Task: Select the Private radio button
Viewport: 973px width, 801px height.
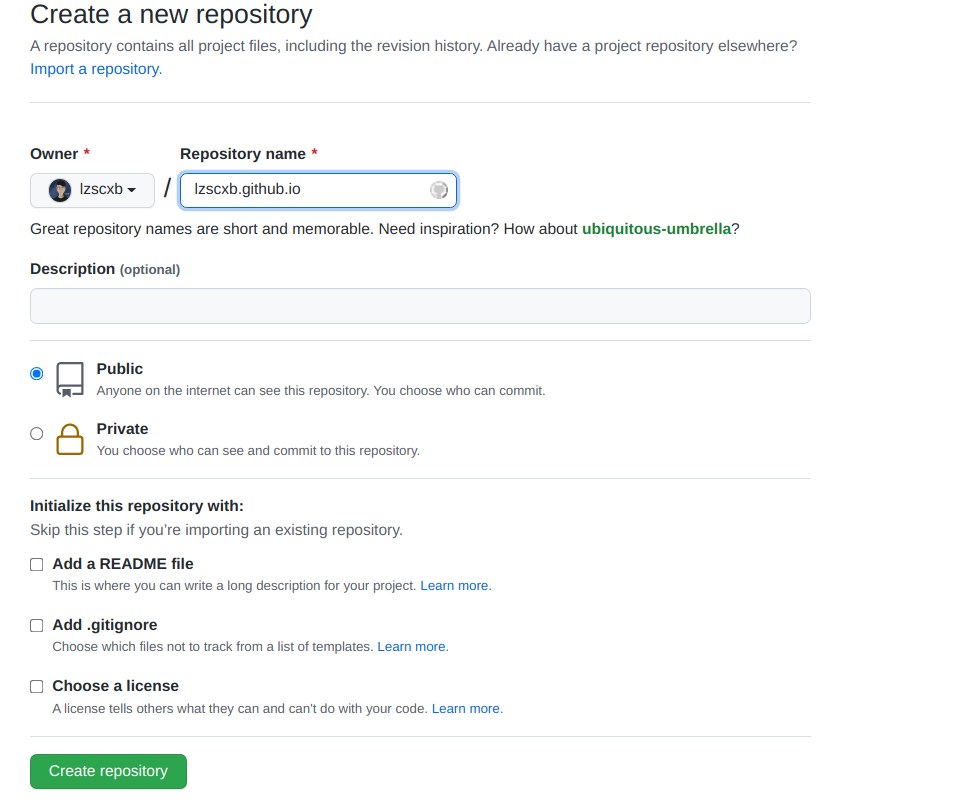Action: click(37, 434)
